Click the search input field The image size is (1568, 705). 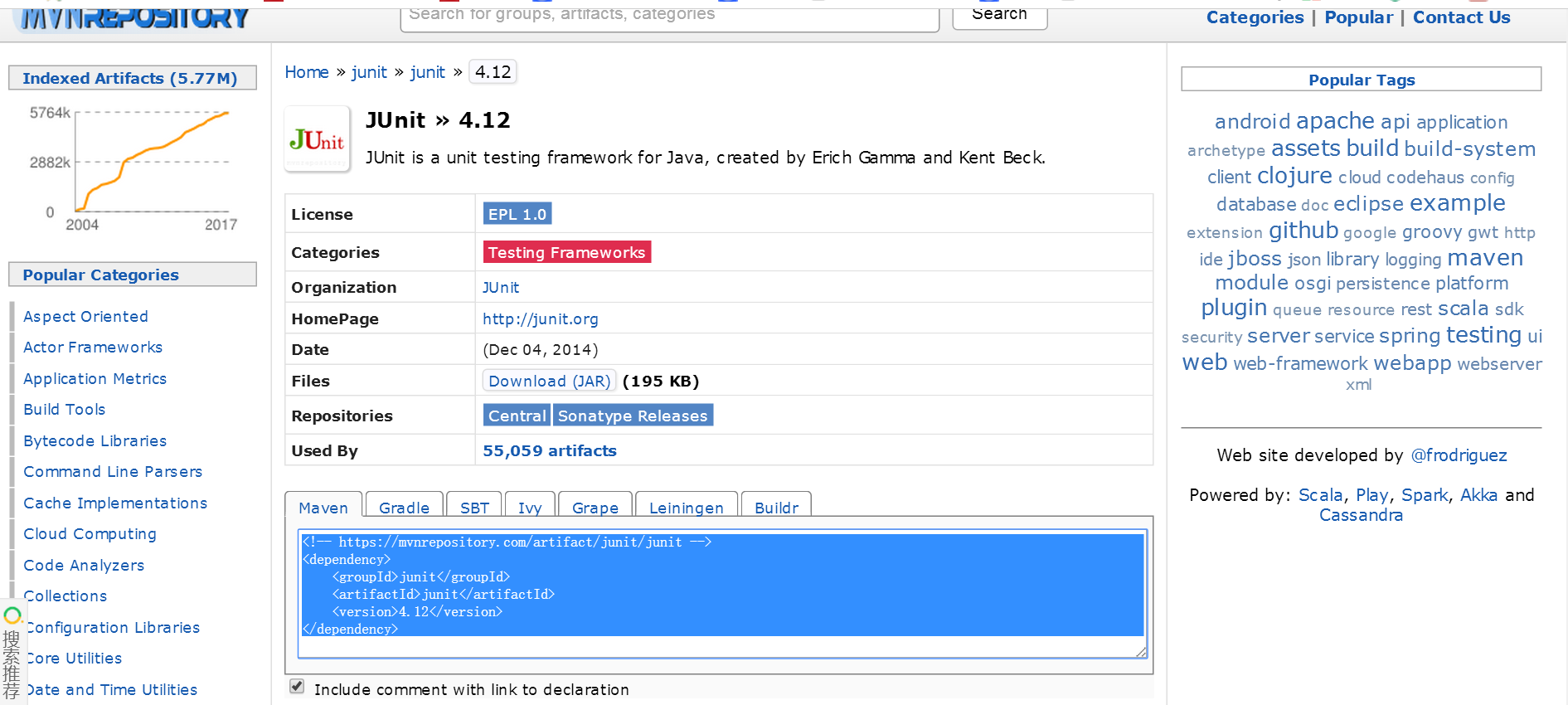(x=670, y=17)
